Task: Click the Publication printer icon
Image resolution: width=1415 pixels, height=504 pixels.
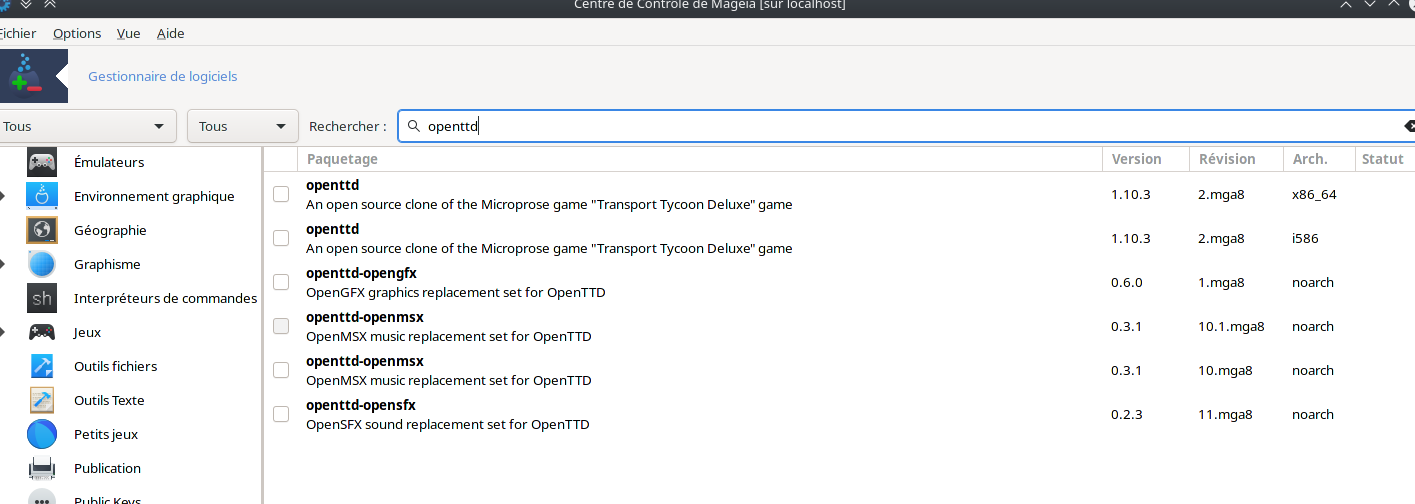Action: (x=42, y=468)
